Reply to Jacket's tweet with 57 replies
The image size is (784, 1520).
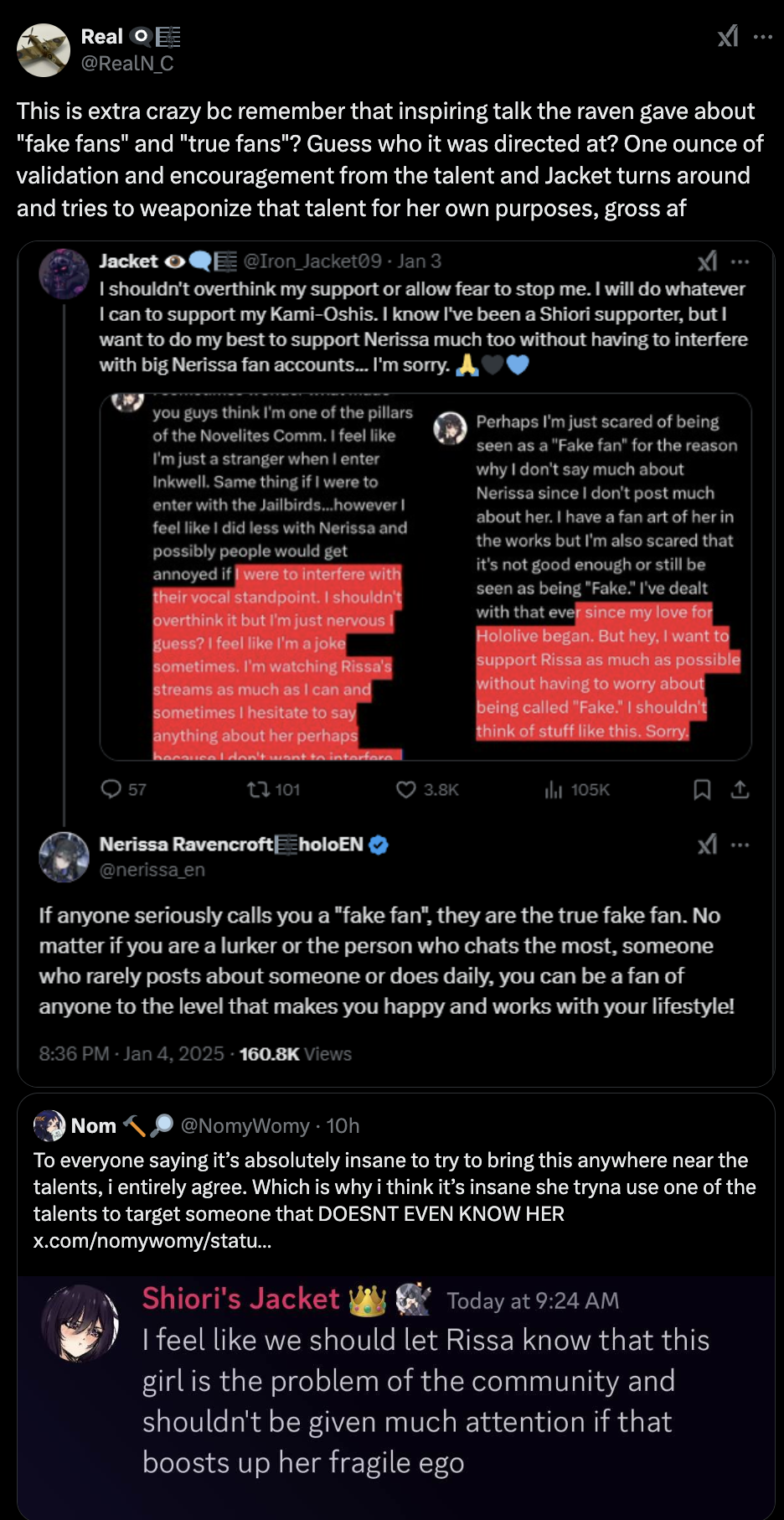tap(111, 789)
